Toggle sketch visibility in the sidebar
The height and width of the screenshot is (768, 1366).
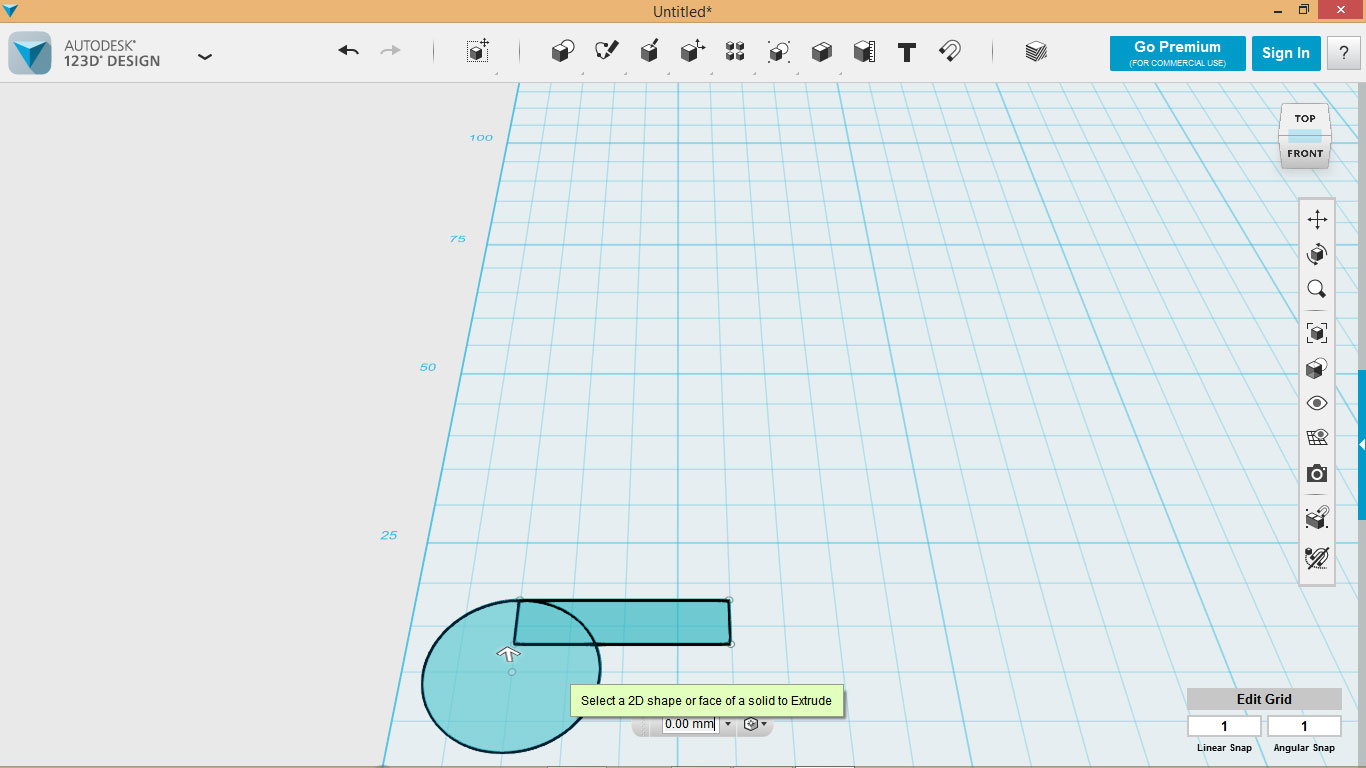[x=1316, y=435]
